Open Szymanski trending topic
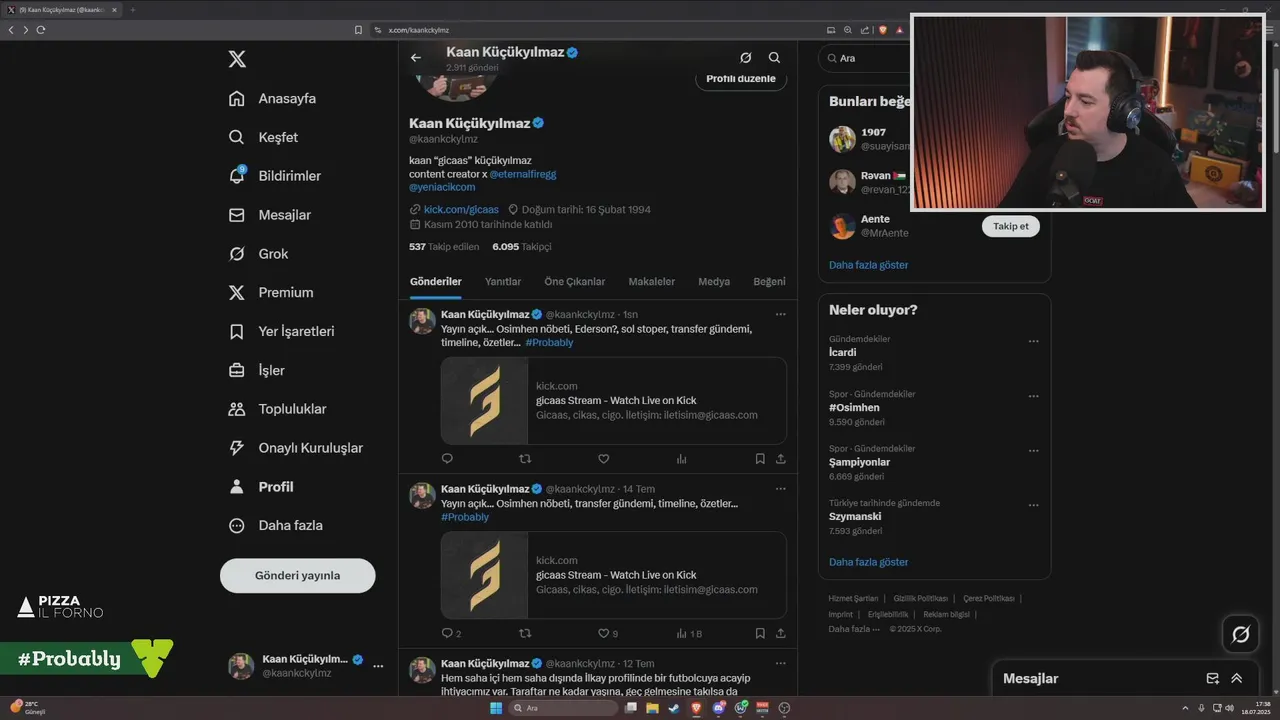Screen dimensions: 1280x720 point(855,517)
